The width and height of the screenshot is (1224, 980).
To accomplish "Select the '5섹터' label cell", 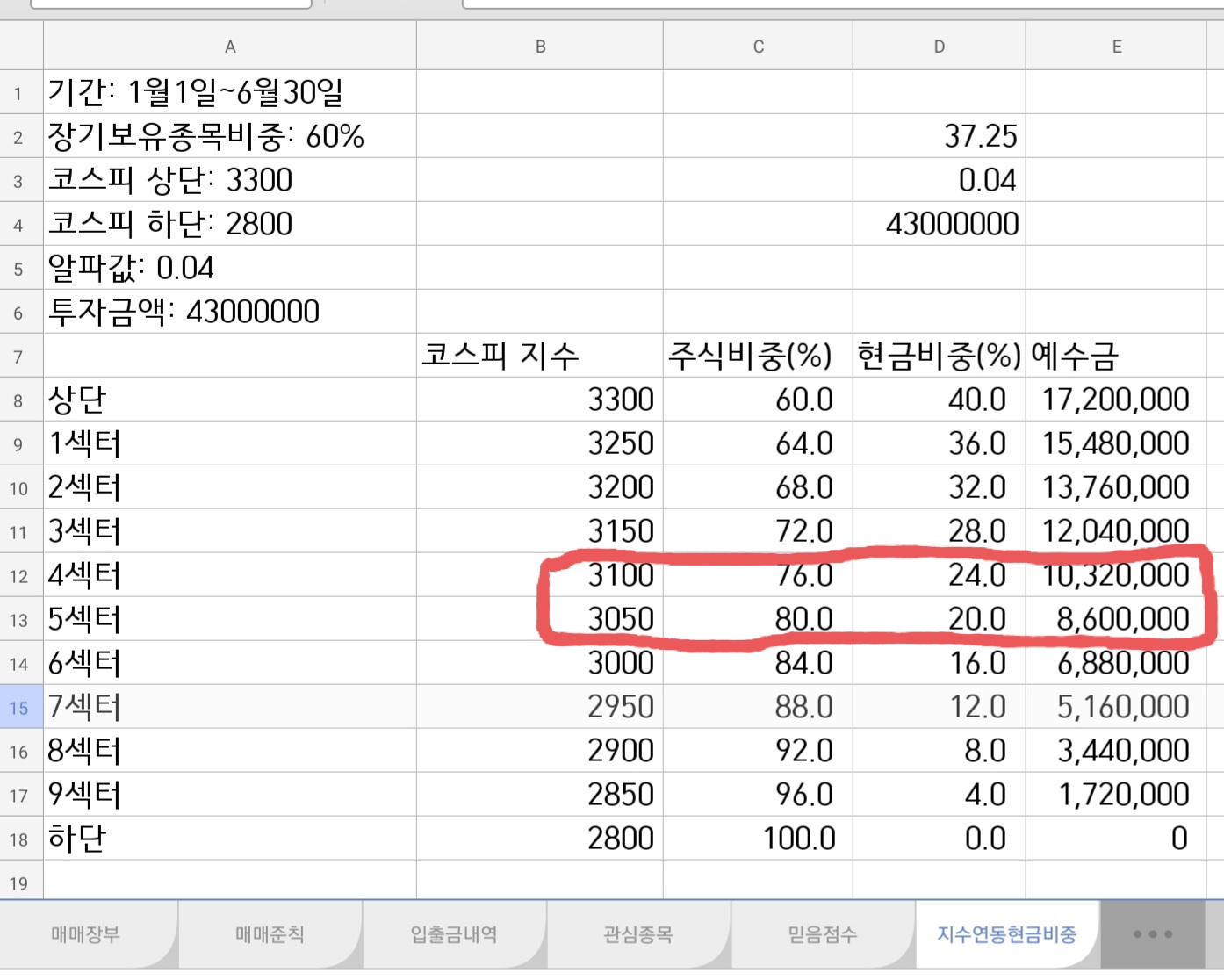I will 230,619.
